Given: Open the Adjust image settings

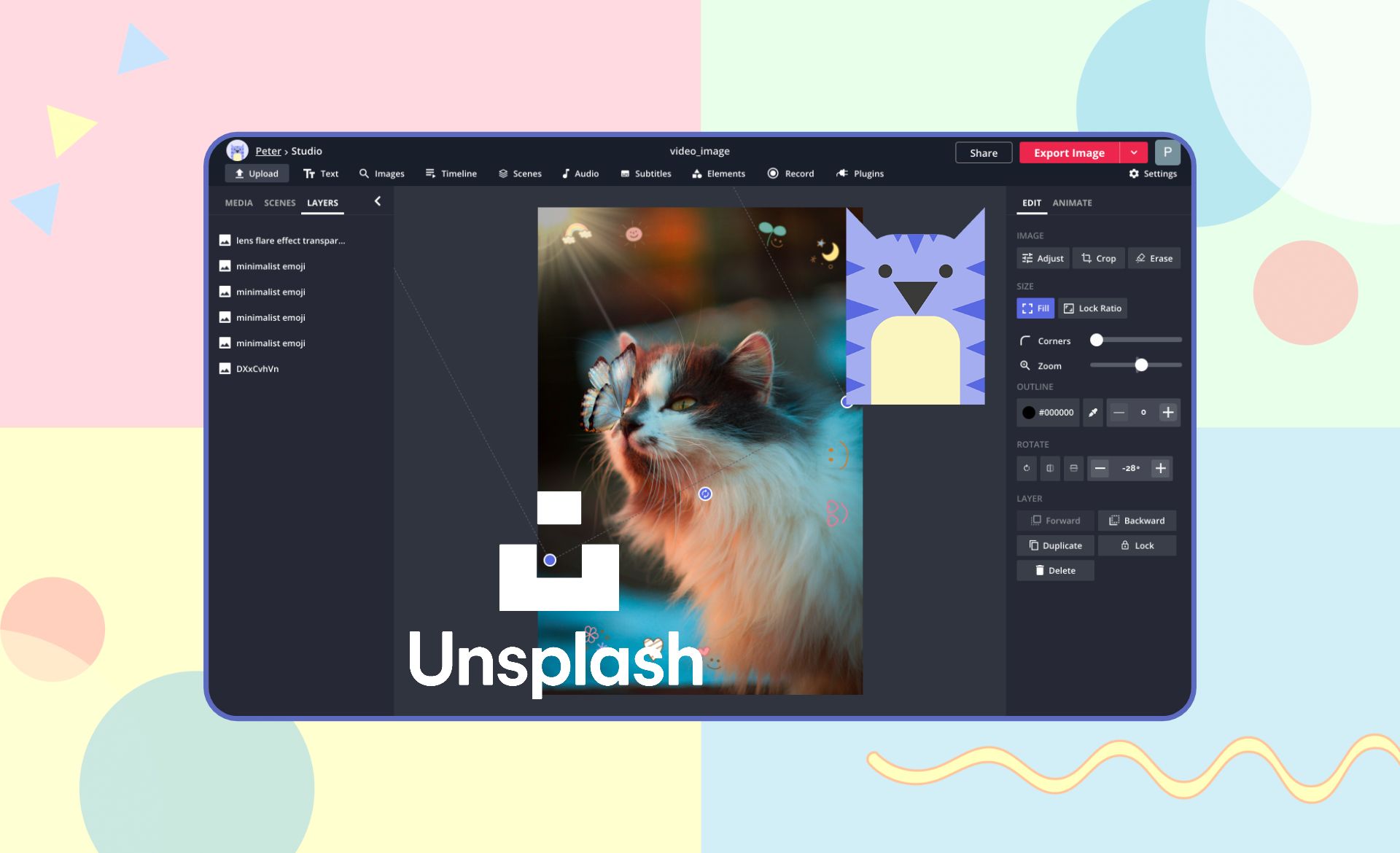Looking at the screenshot, I should click(x=1042, y=258).
